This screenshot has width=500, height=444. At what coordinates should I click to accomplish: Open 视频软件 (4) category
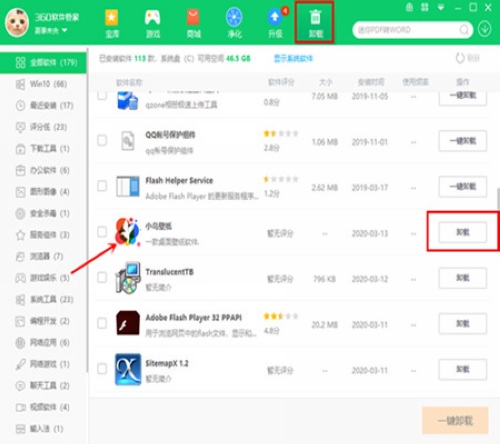(x=43, y=407)
